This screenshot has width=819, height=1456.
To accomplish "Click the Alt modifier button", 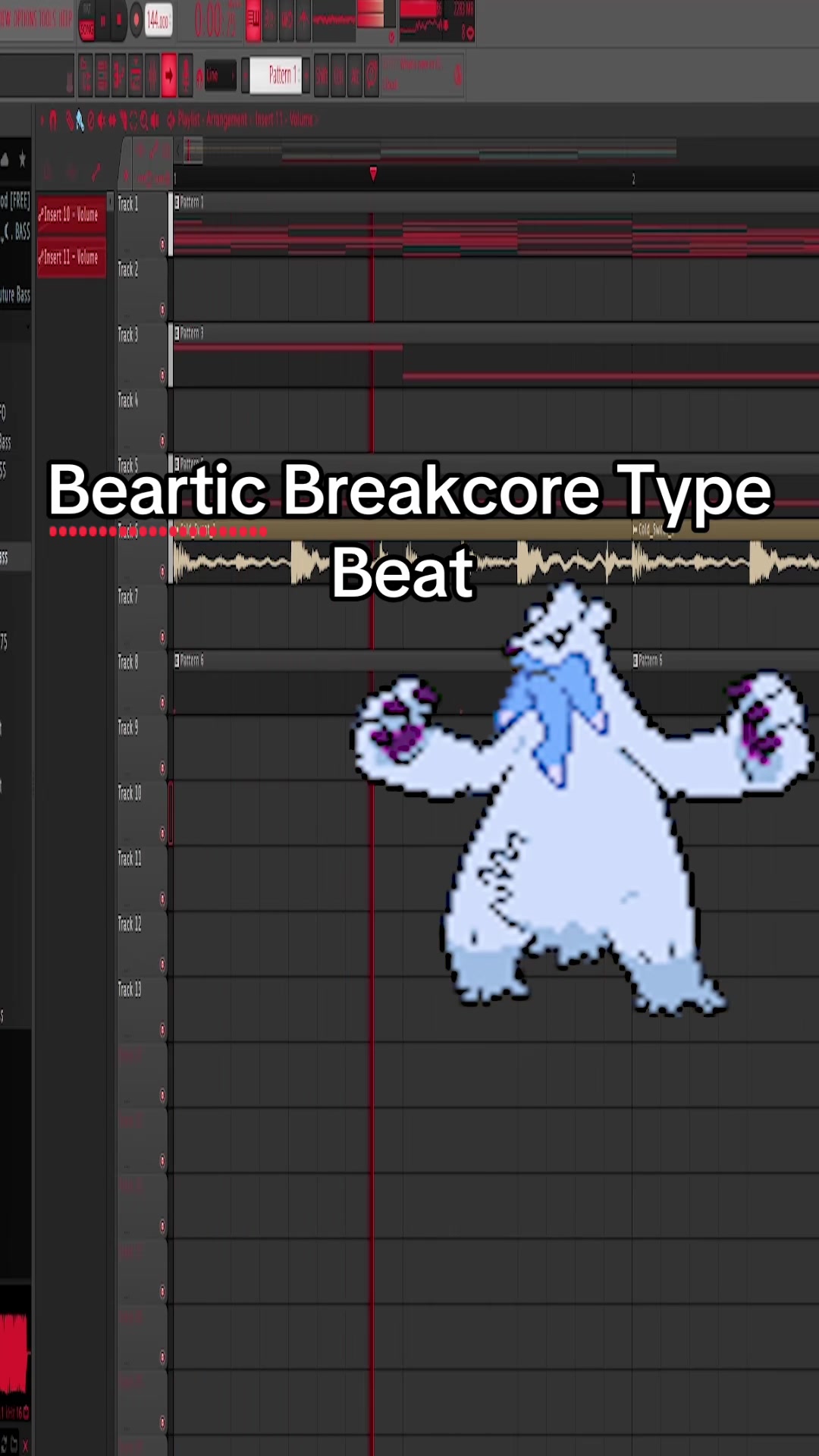I will pos(355,76).
